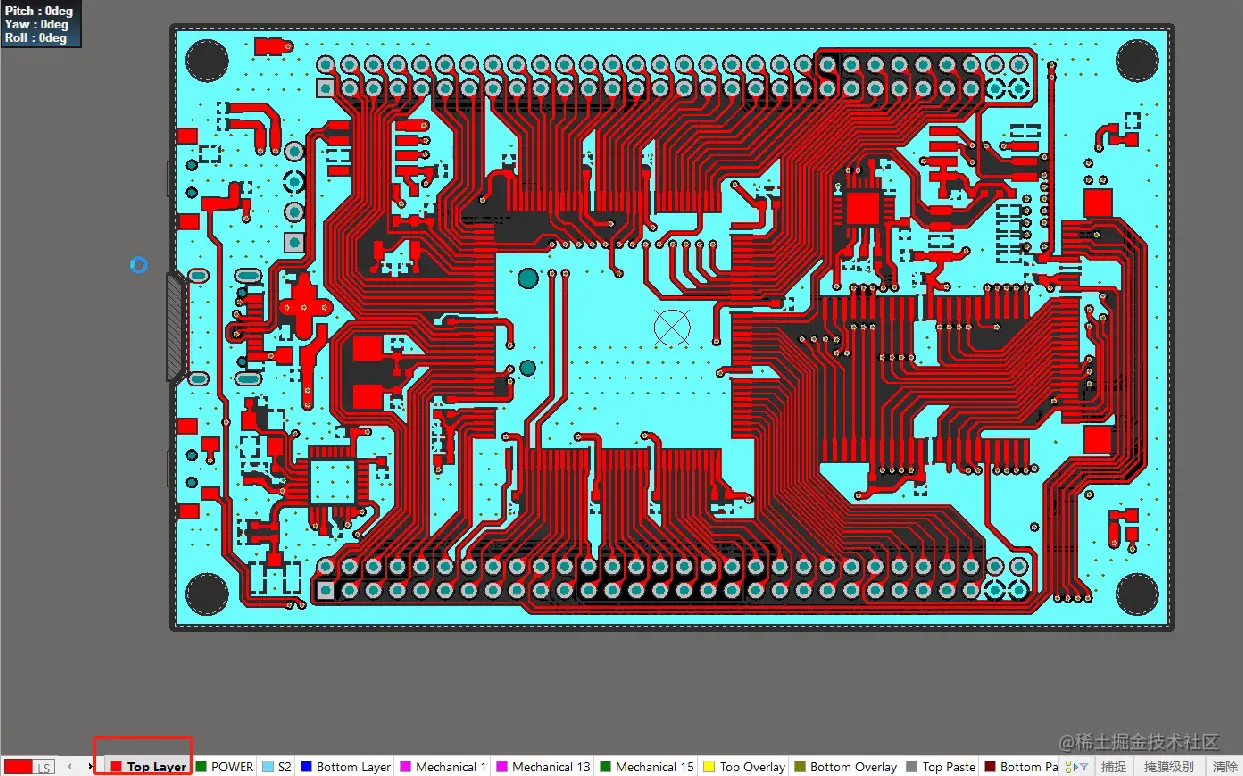Open the LS layer sets button
The width and height of the screenshot is (1243, 776).
tap(44, 766)
